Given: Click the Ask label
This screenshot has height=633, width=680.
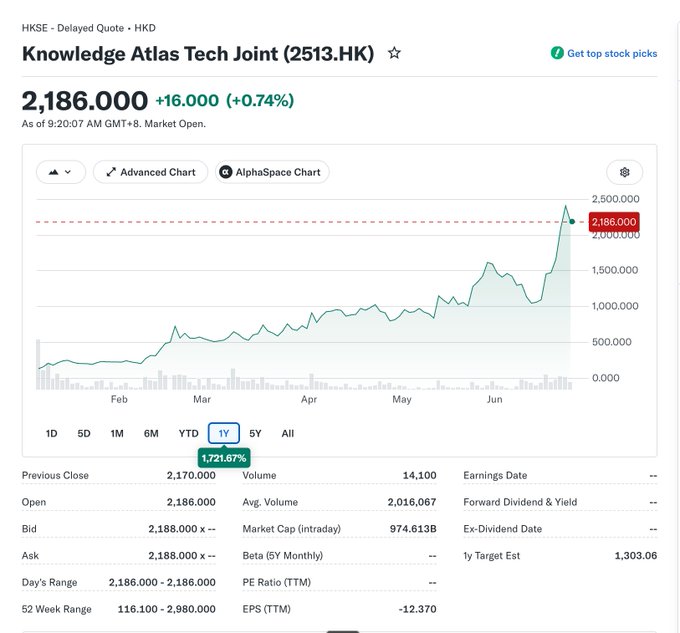Looking at the screenshot, I should [30, 556].
